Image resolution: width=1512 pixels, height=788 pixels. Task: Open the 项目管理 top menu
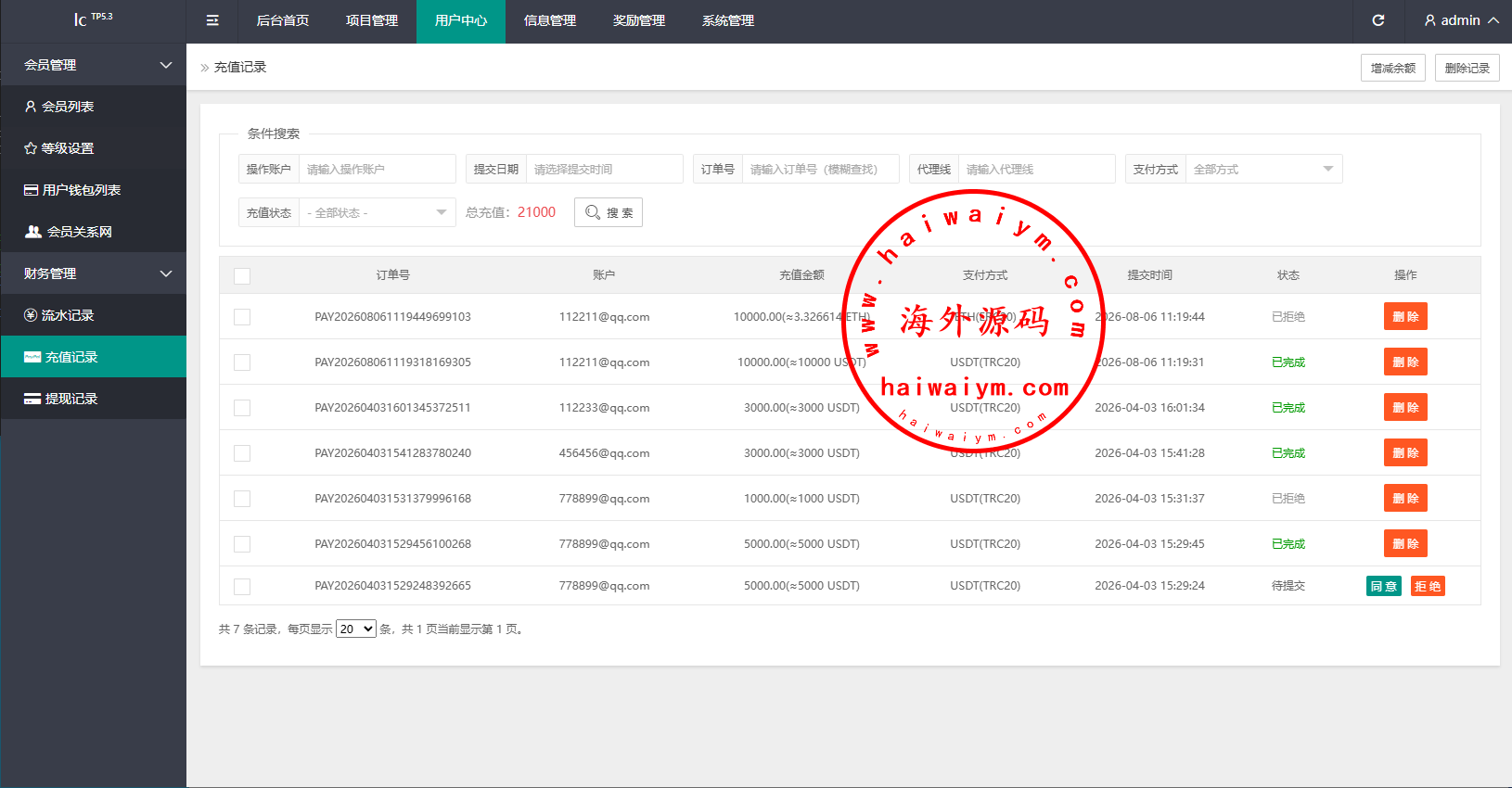pos(372,20)
